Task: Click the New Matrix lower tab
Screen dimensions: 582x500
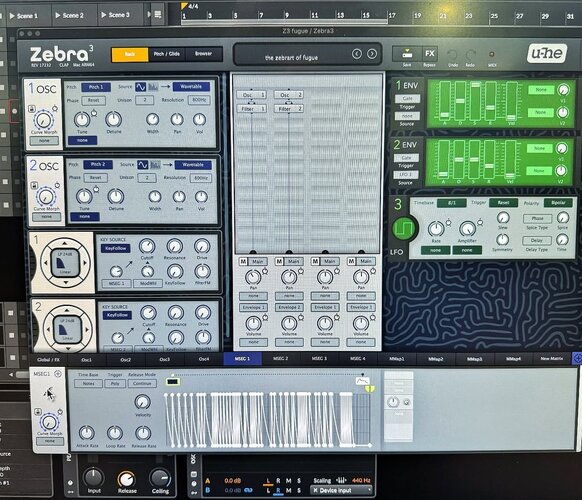Action: point(552,359)
